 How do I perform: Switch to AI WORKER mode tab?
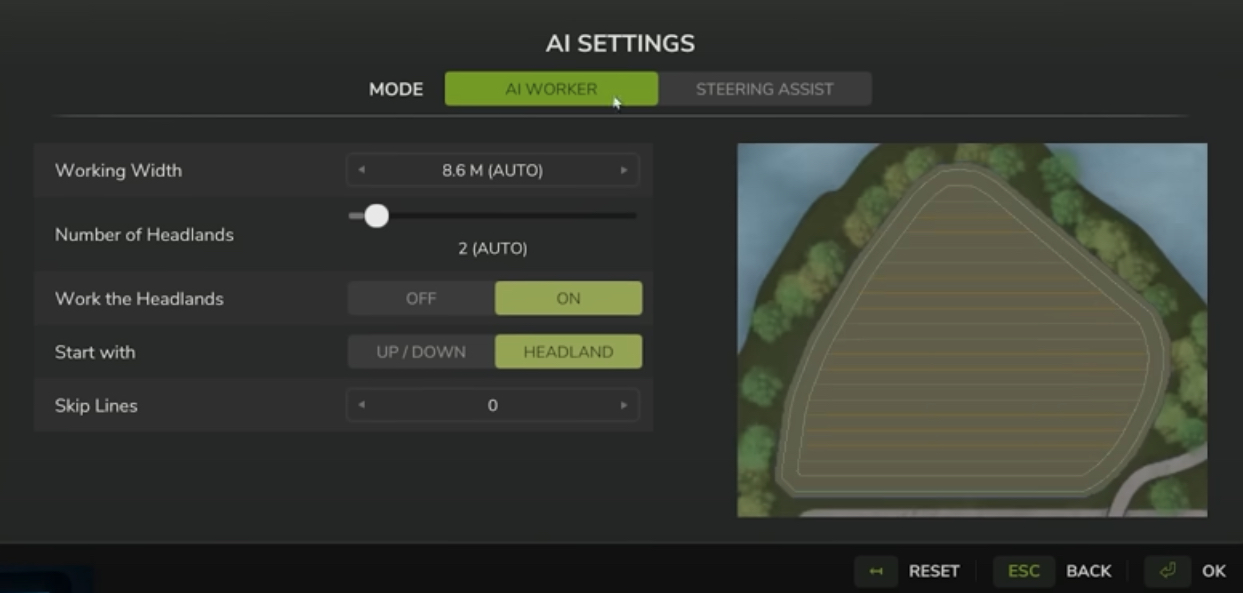coord(551,89)
